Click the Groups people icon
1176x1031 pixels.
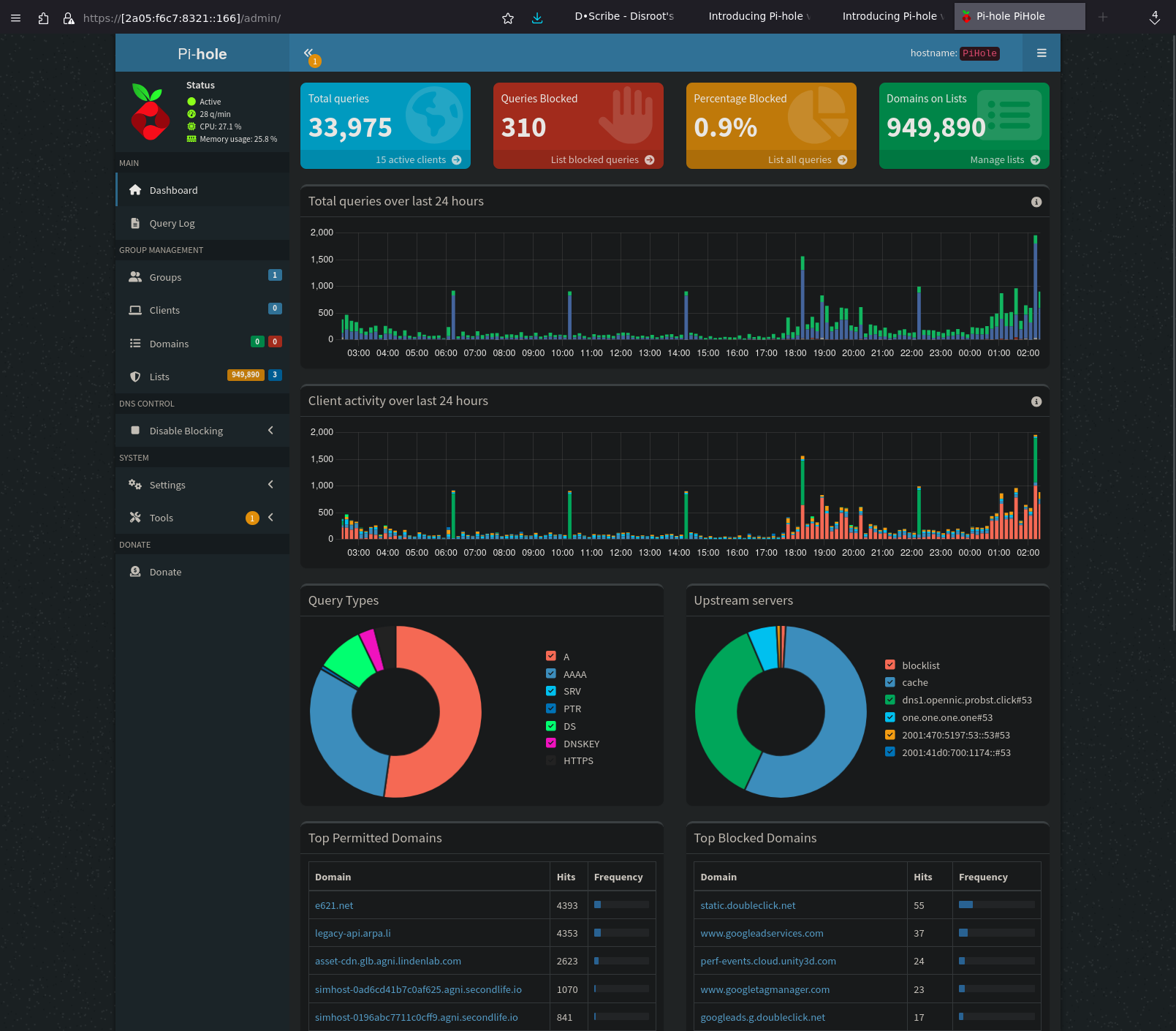point(135,277)
